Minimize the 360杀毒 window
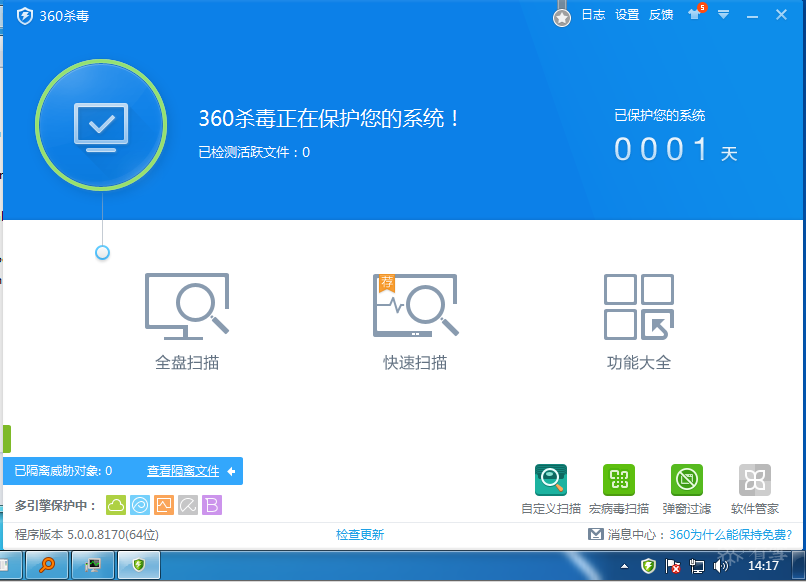806x582 pixels. point(753,15)
